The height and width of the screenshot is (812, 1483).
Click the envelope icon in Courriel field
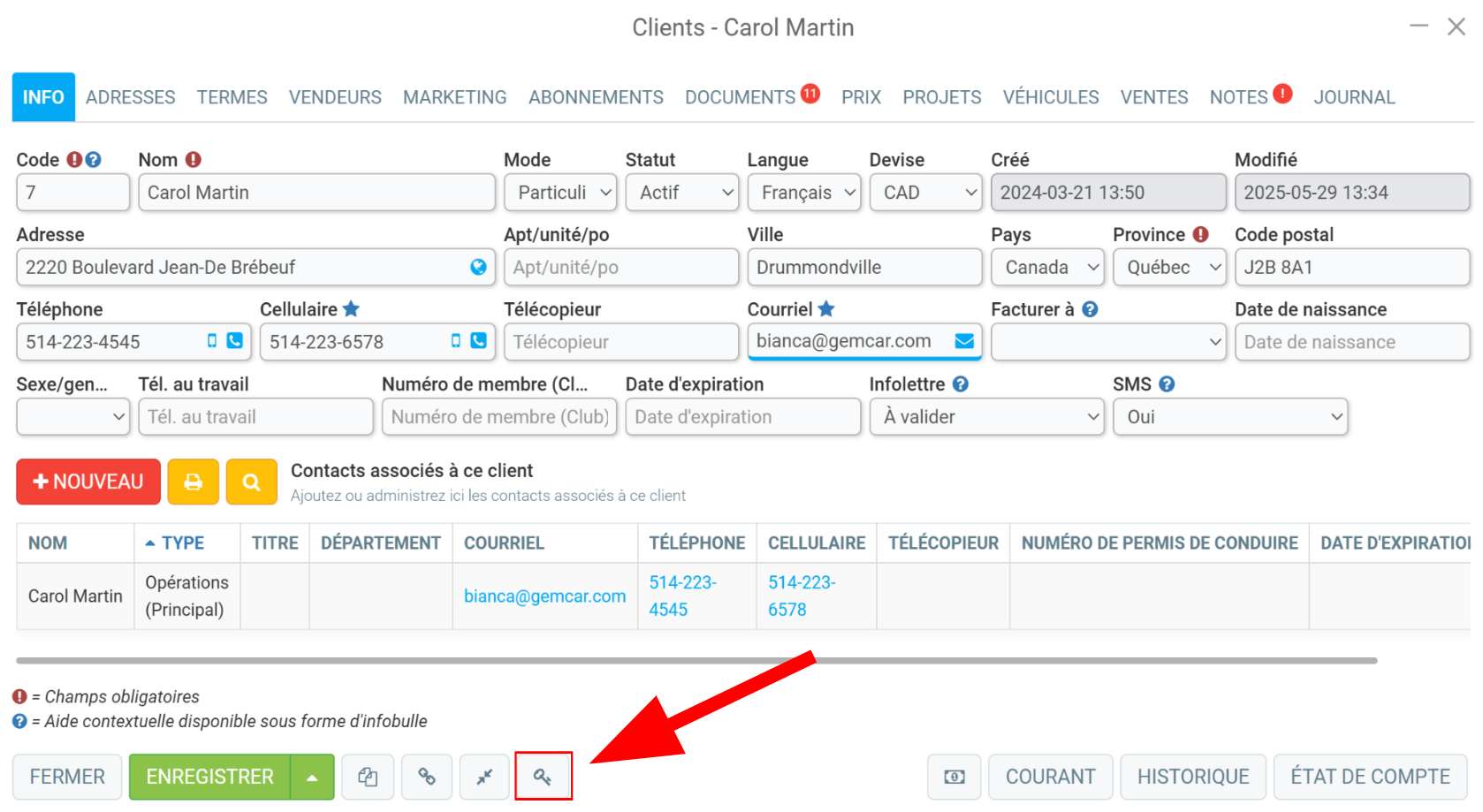[964, 341]
